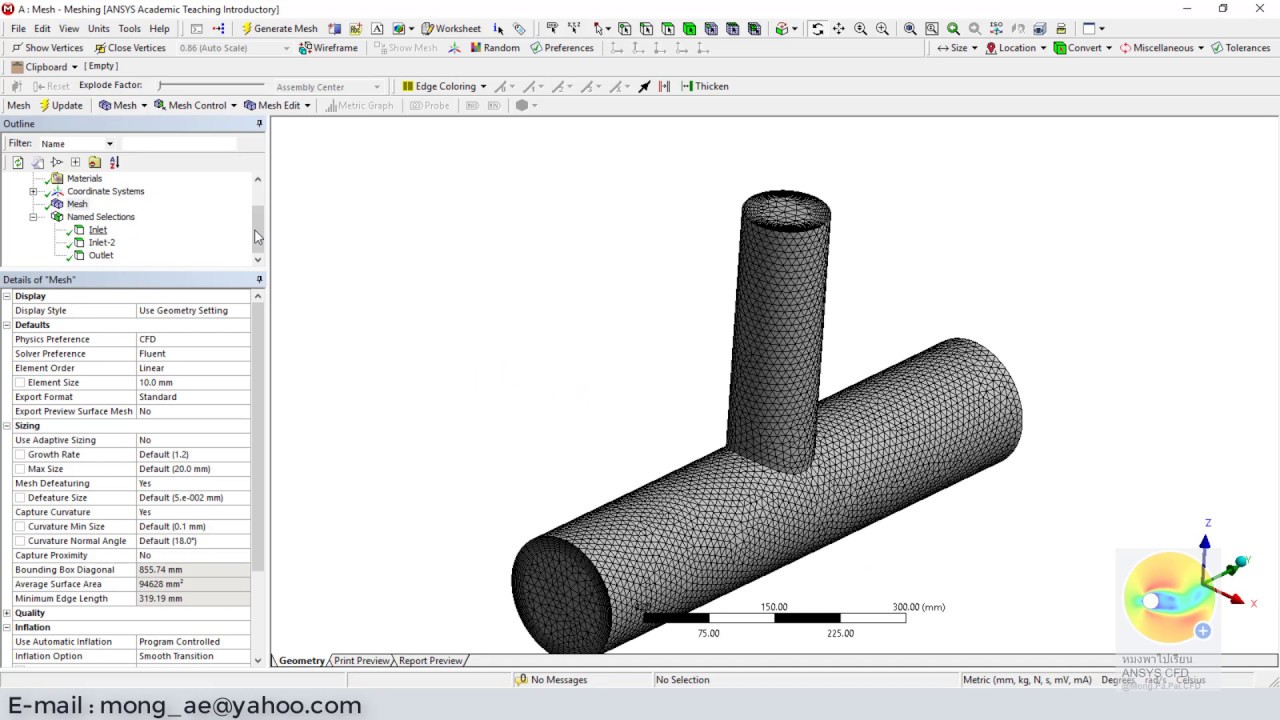The width and height of the screenshot is (1280, 720).
Task: Switch to the Report Preview tab
Action: pyautogui.click(x=431, y=661)
